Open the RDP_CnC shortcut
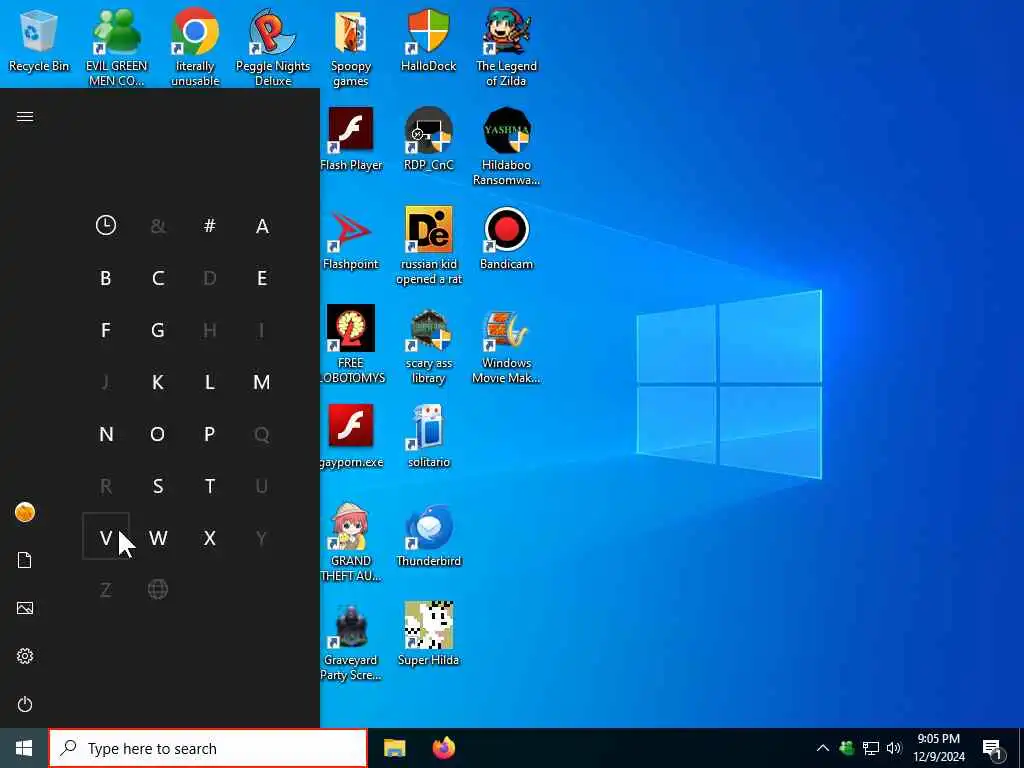The image size is (1024, 768). (428, 139)
